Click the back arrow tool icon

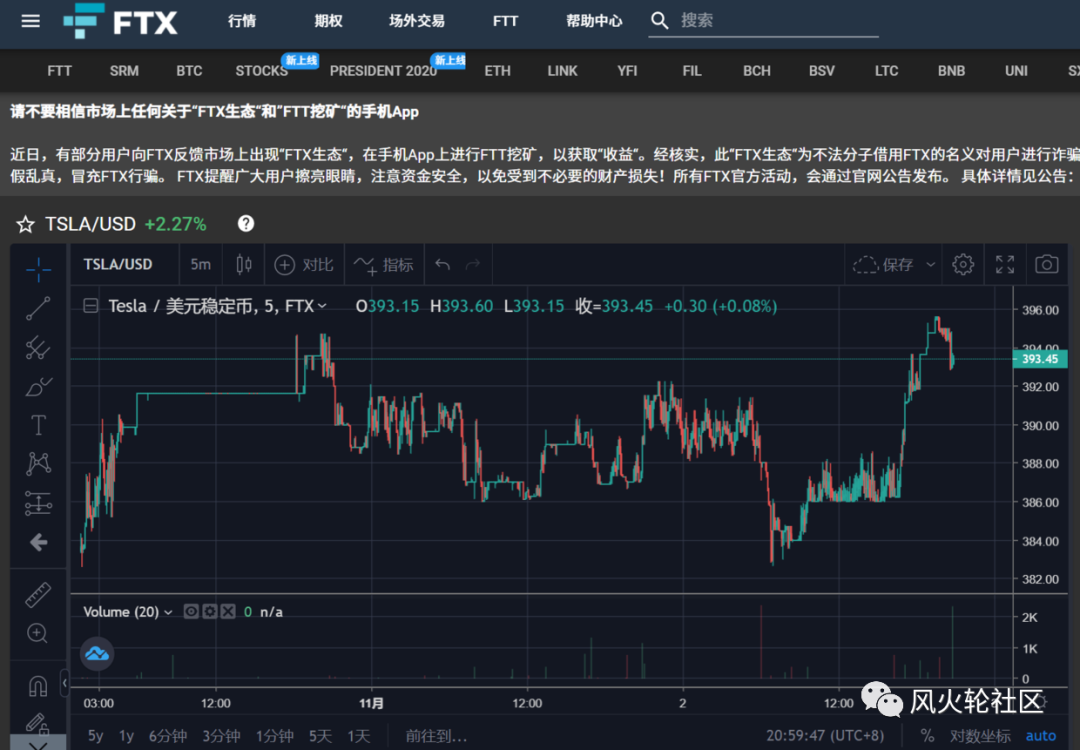tap(39, 542)
